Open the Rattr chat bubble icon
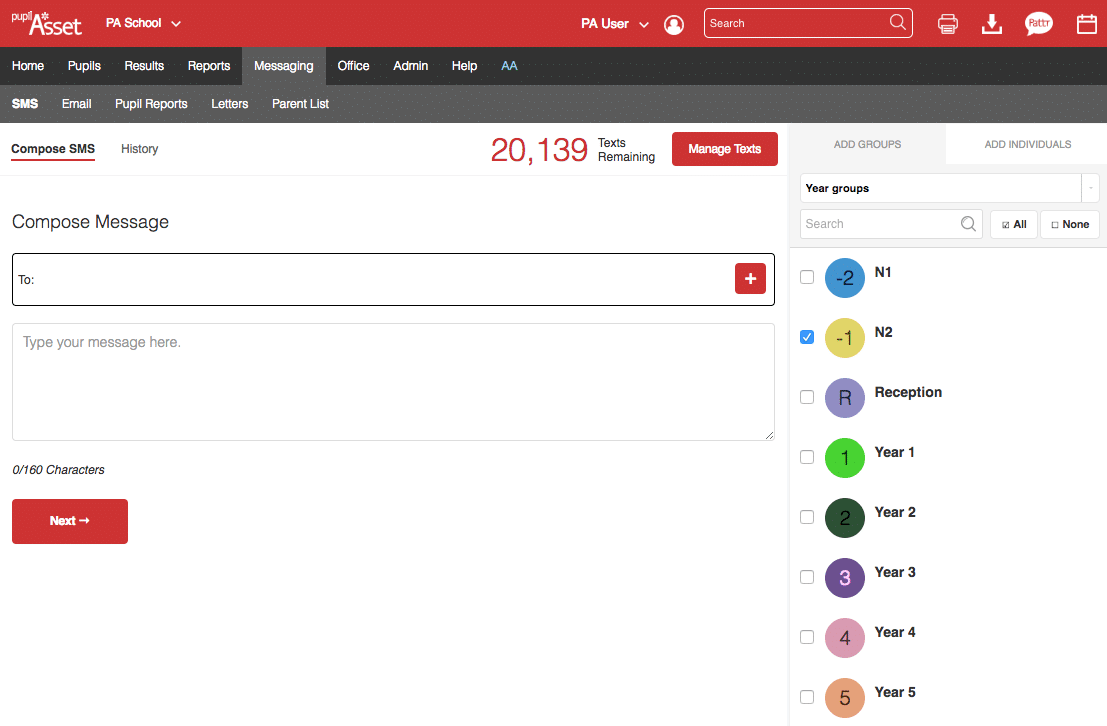The width and height of the screenshot is (1107, 726). 1039,24
